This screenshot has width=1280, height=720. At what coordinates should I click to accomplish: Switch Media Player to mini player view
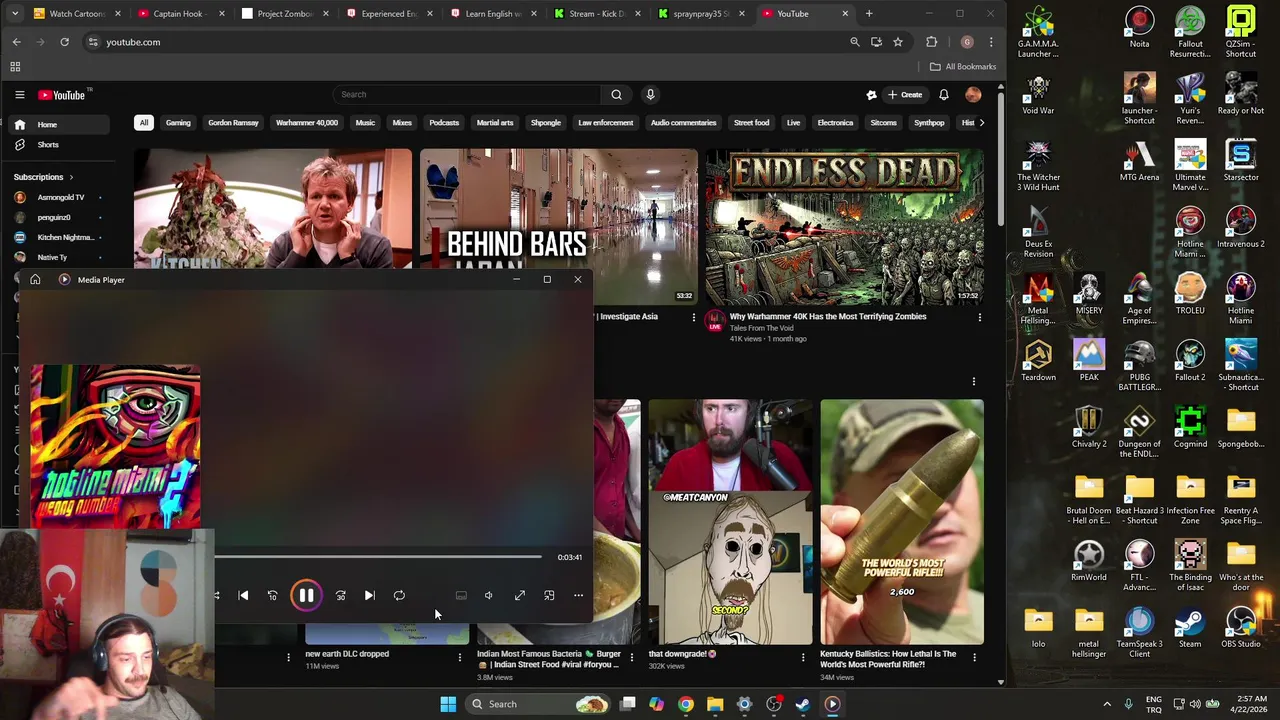[549, 595]
